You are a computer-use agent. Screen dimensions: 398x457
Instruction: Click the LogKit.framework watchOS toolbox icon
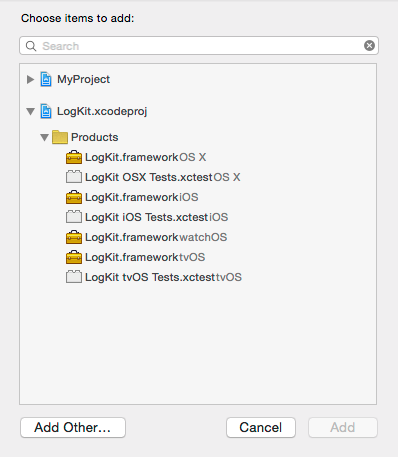pos(74,237)
